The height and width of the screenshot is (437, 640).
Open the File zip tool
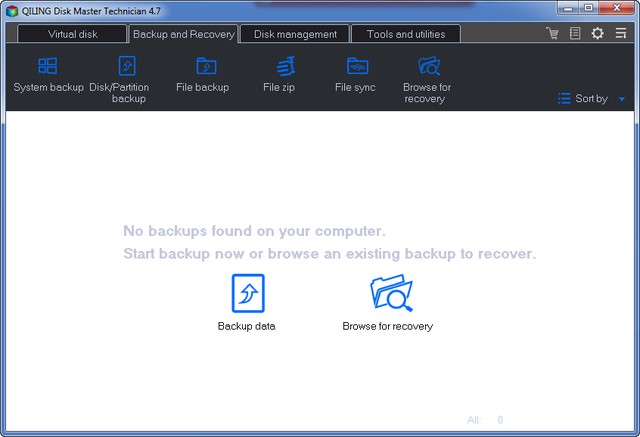click(x=279, y=74)
